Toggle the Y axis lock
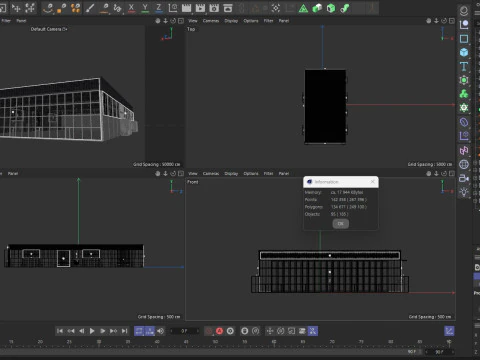This screenshot has height=360, width=480. (x=145, y=8)
